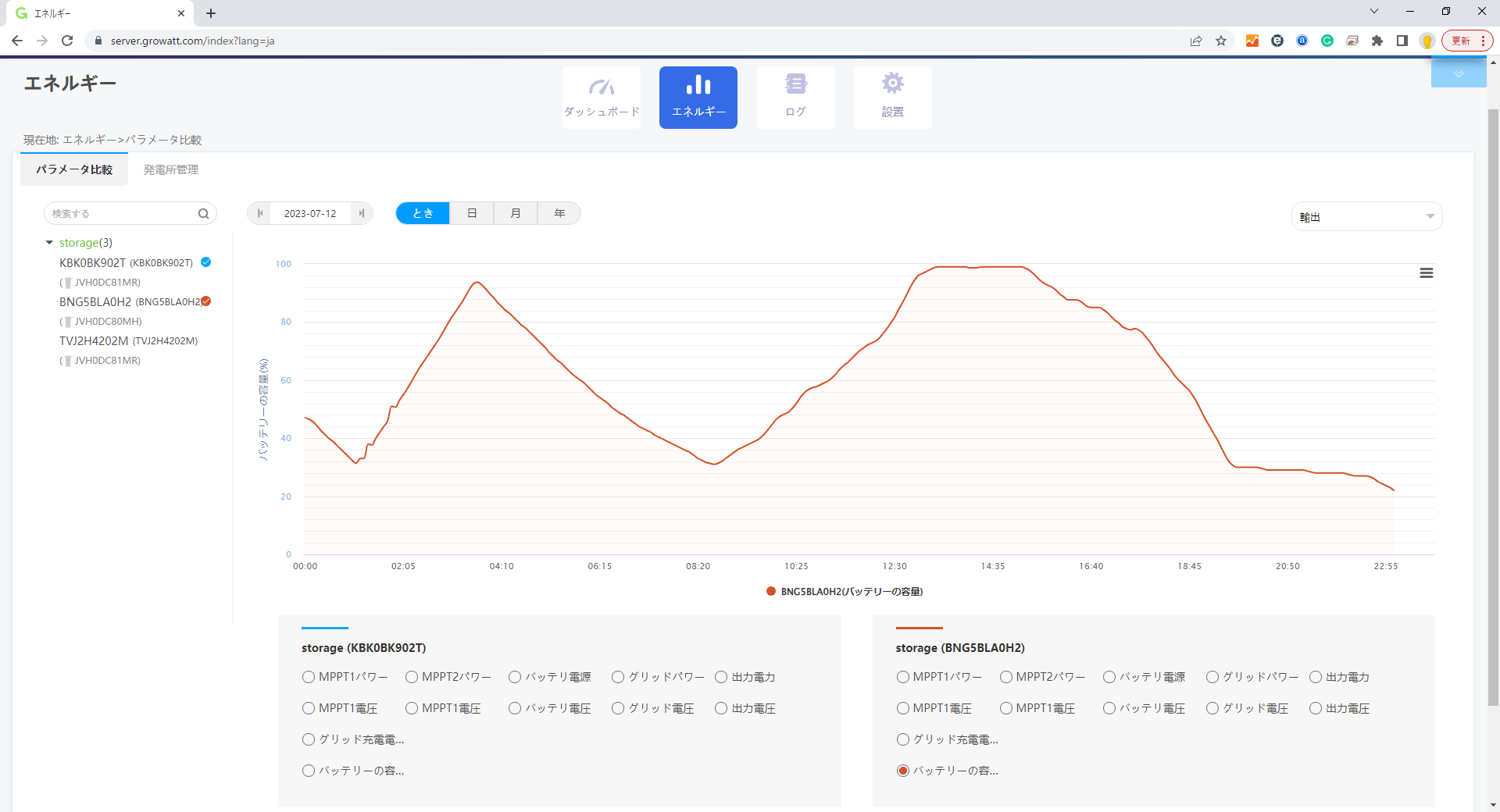Expand the blue top-right chevron panel
Screen dimensions: 1500x812
click(1458, 74)
